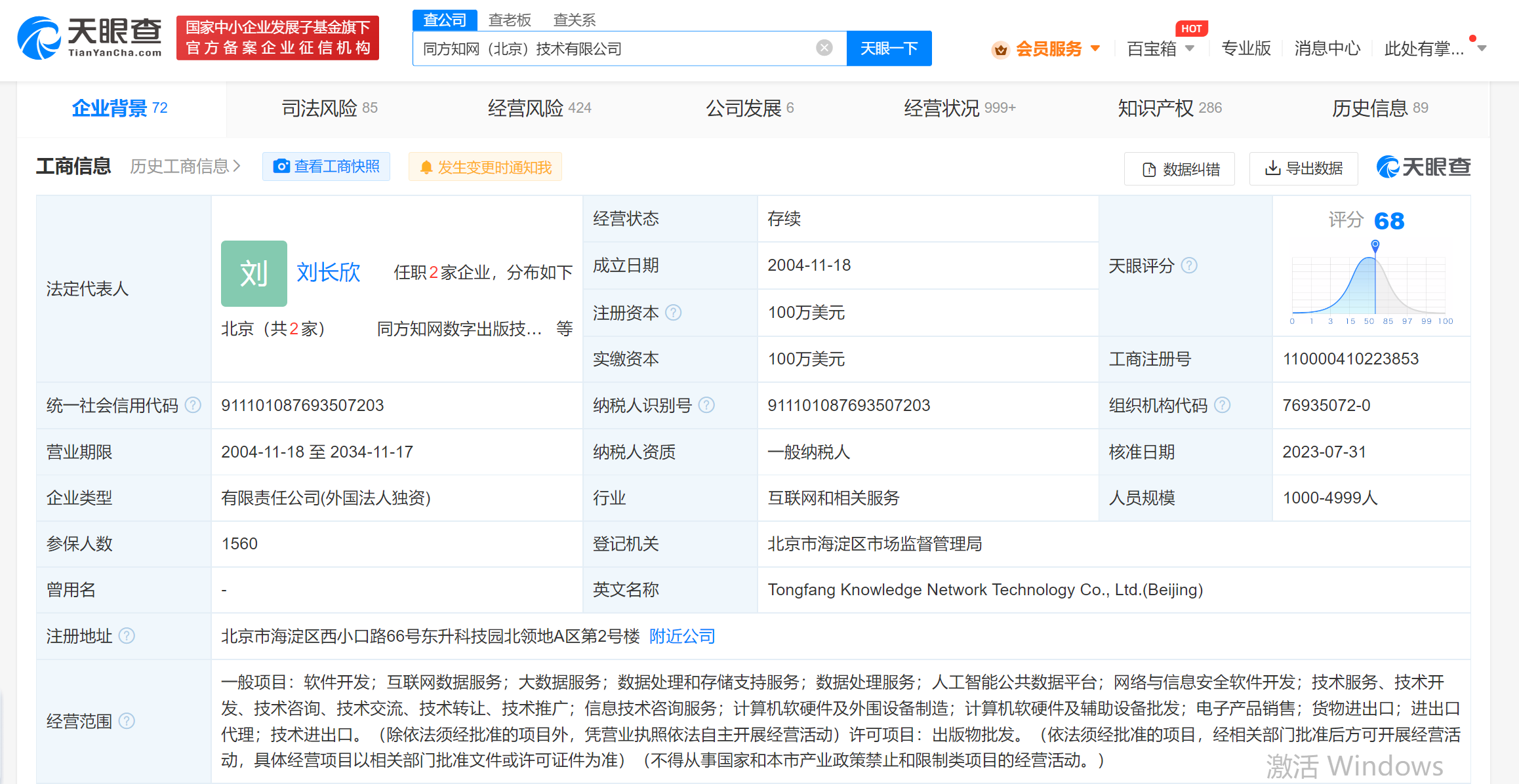Click the help icon beside 注册资本
Screen dimensions: 1519x784
pyautogui.click(x=674, y=313)
